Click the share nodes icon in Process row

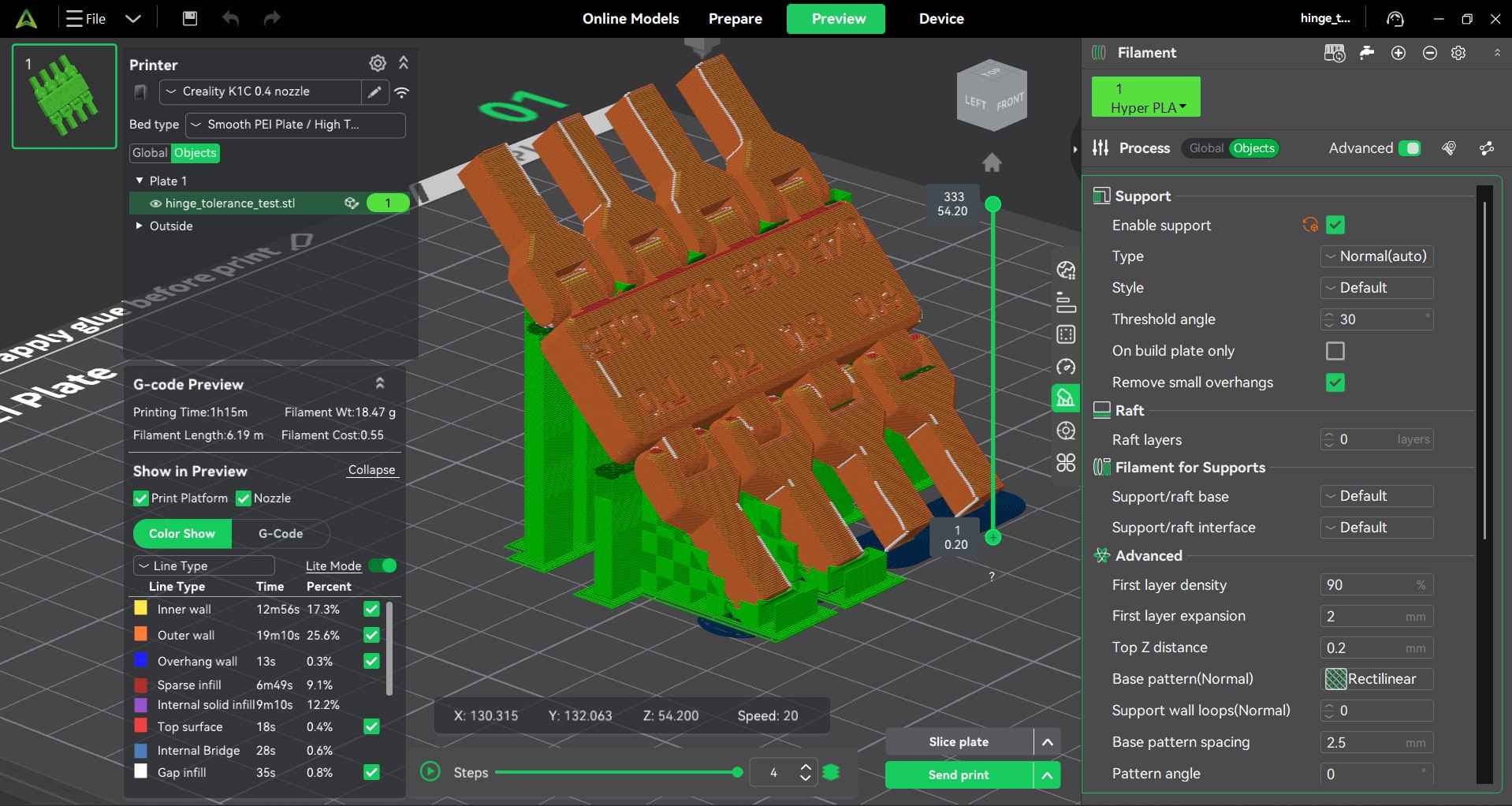point(1487,148)
